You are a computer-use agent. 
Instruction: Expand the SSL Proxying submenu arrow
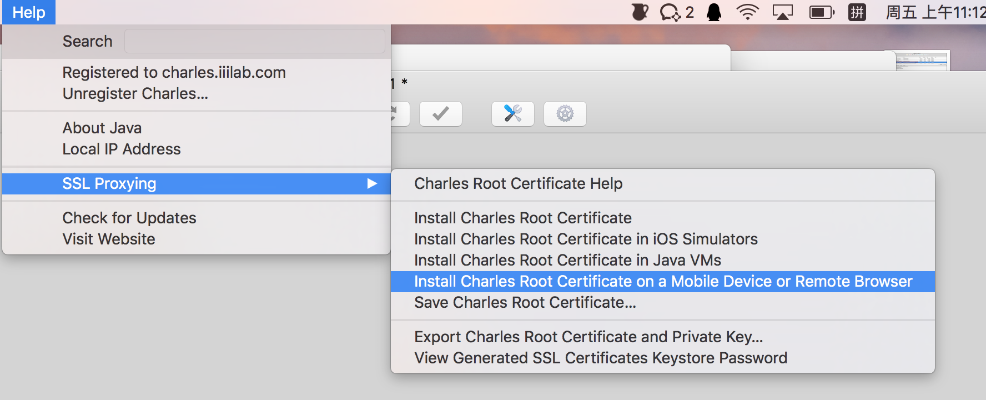pos(372,183)
